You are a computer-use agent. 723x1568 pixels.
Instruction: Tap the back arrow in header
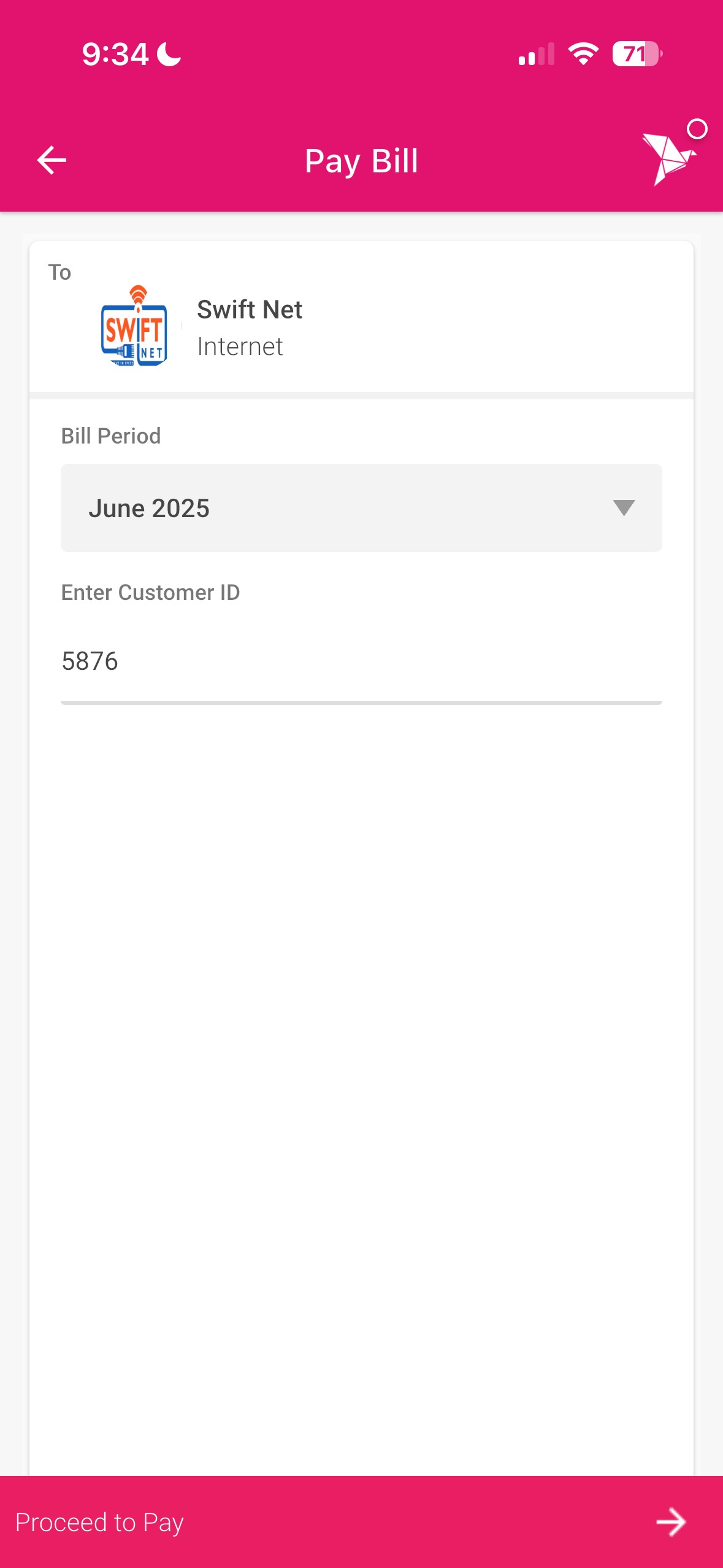(x=52, y=160)
